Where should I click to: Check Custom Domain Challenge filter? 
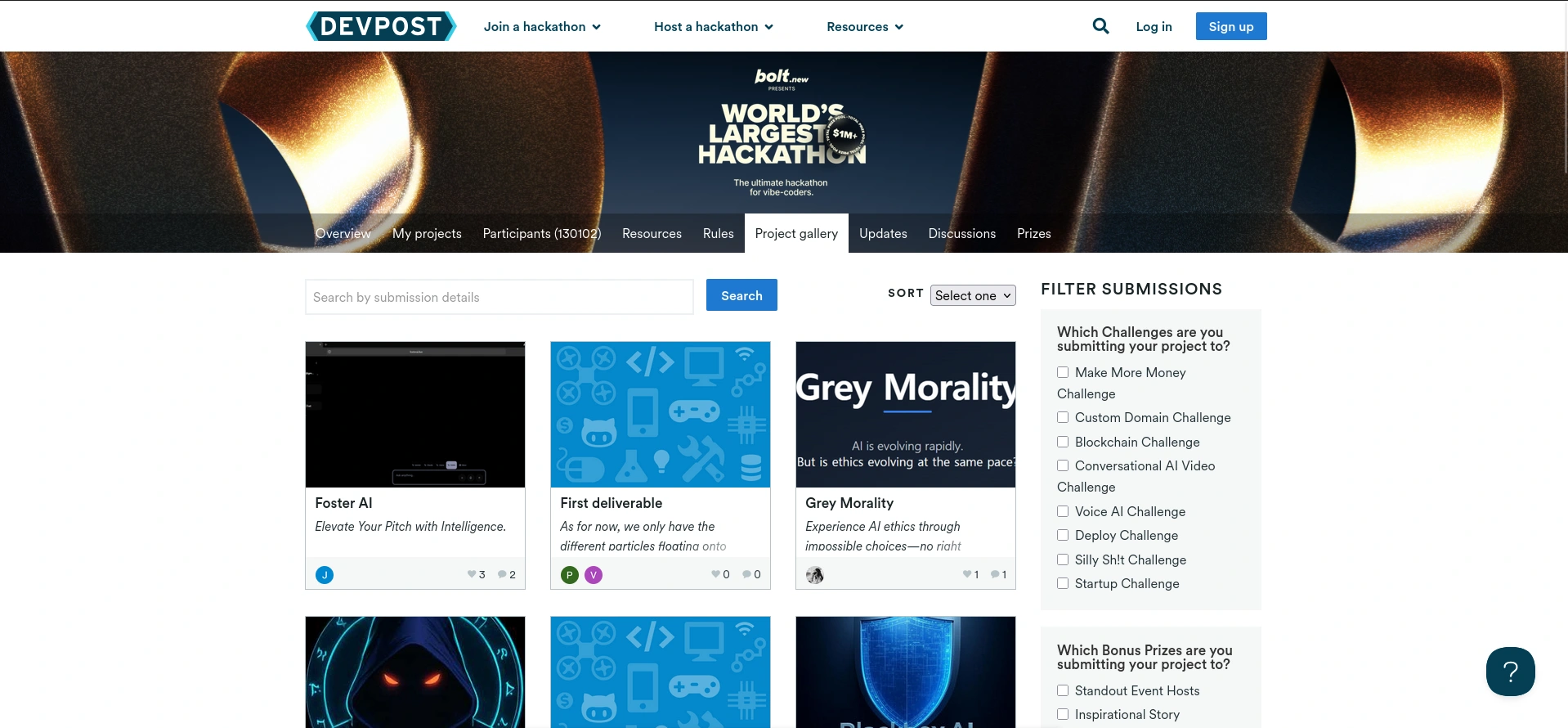[x=1063, y=417]
